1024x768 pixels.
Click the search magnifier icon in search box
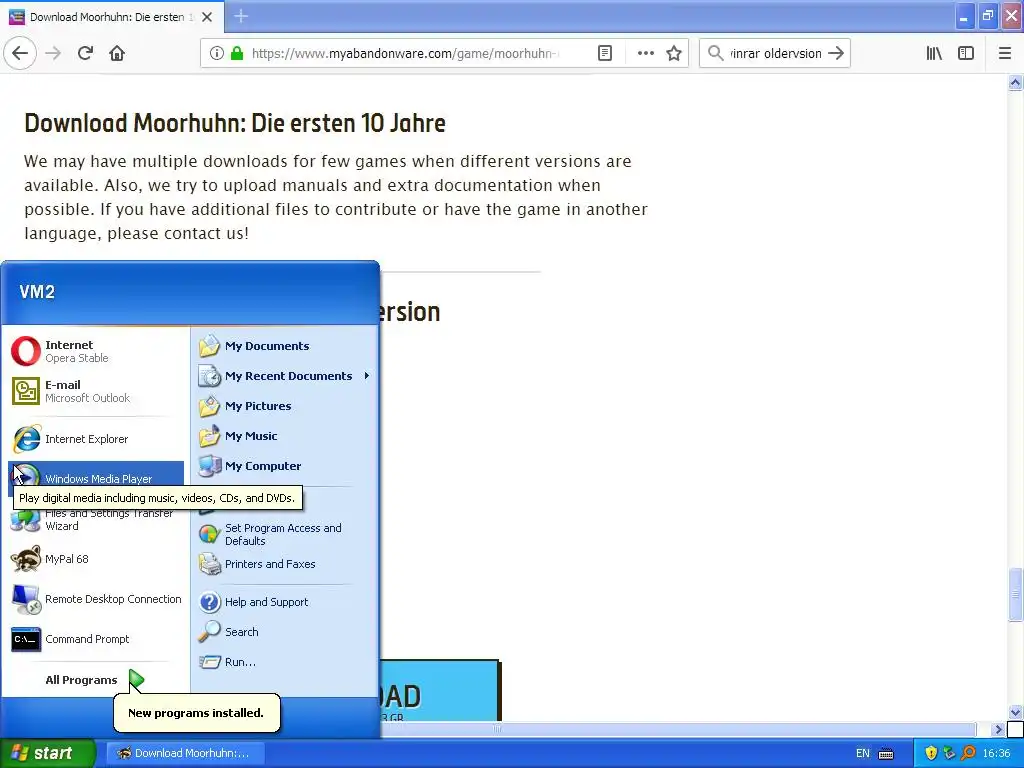[x=716, y=53]
